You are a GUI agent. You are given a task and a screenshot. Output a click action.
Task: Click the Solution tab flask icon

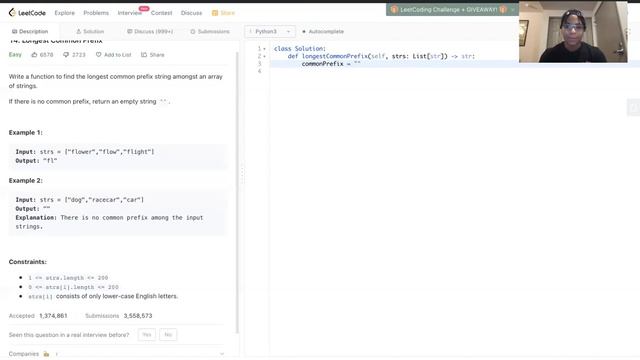coord(79,31)
